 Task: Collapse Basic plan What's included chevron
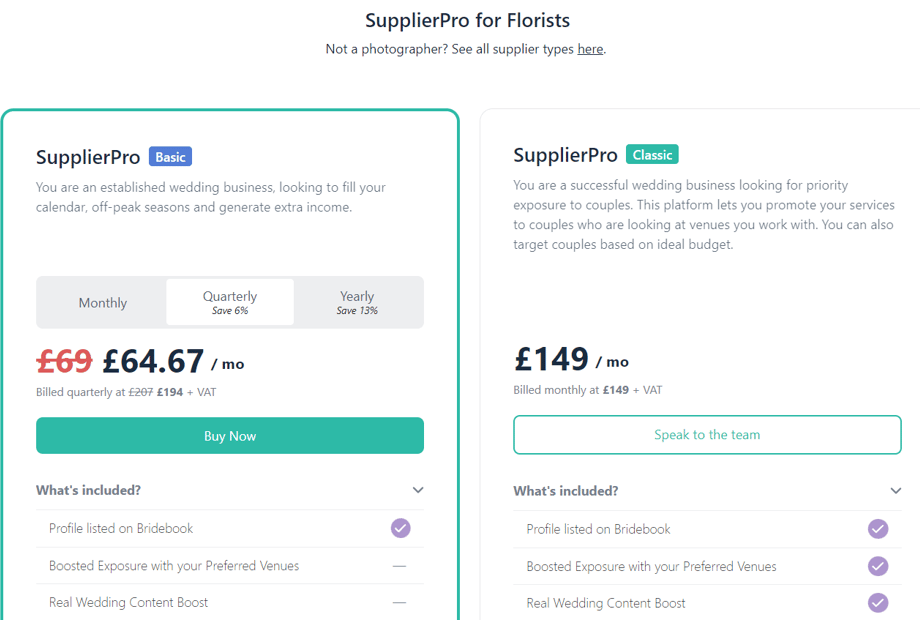pyautogui.click(x=418, y=490)
